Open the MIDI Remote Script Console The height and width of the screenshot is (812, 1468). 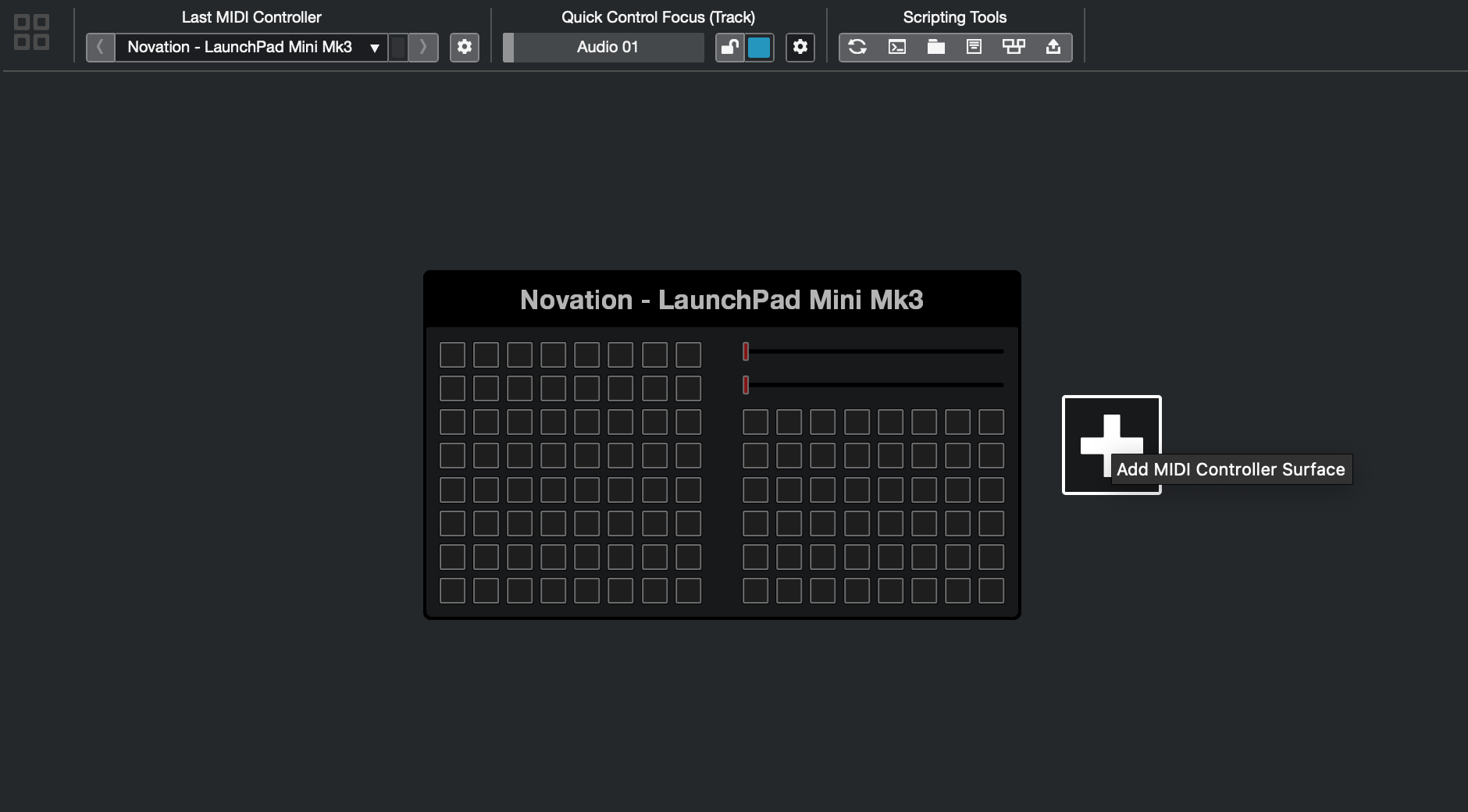pos(896,47)
